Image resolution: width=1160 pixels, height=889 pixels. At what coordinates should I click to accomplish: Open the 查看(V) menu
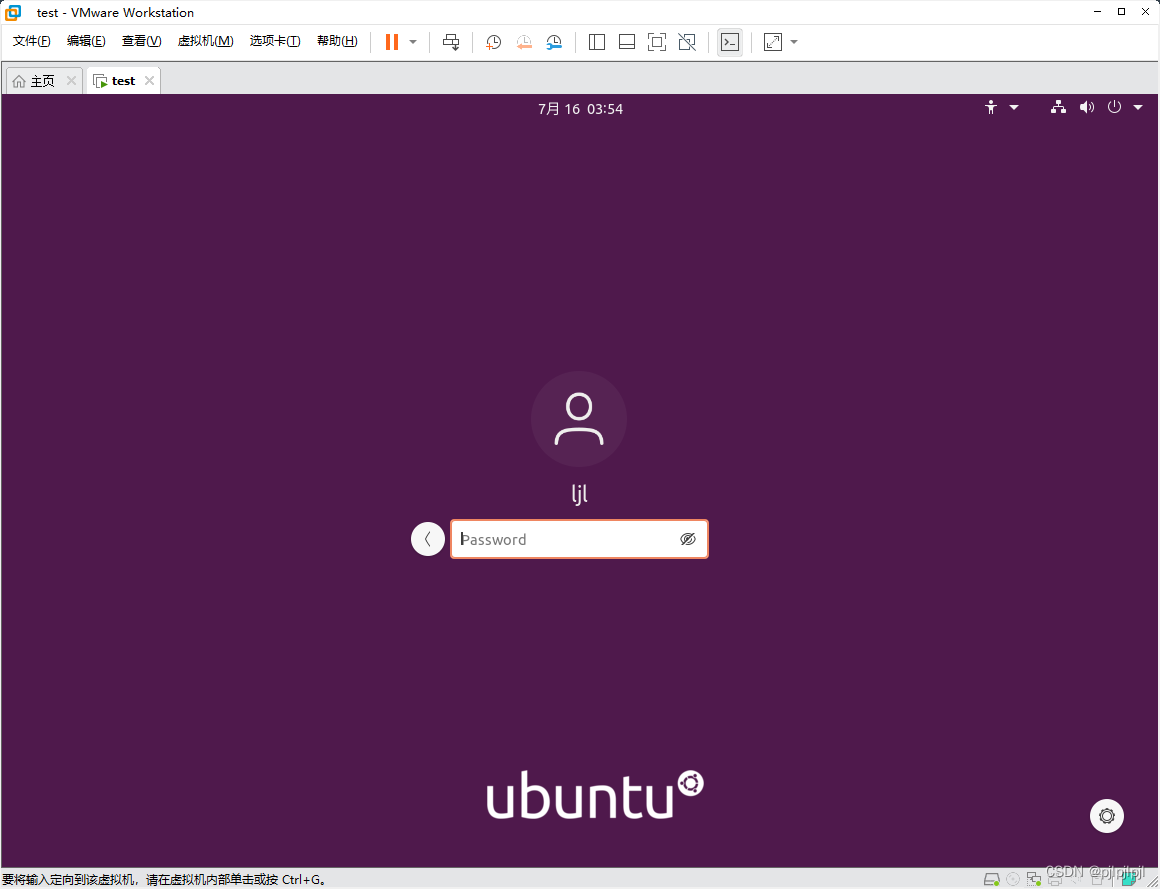coord(141,41)
